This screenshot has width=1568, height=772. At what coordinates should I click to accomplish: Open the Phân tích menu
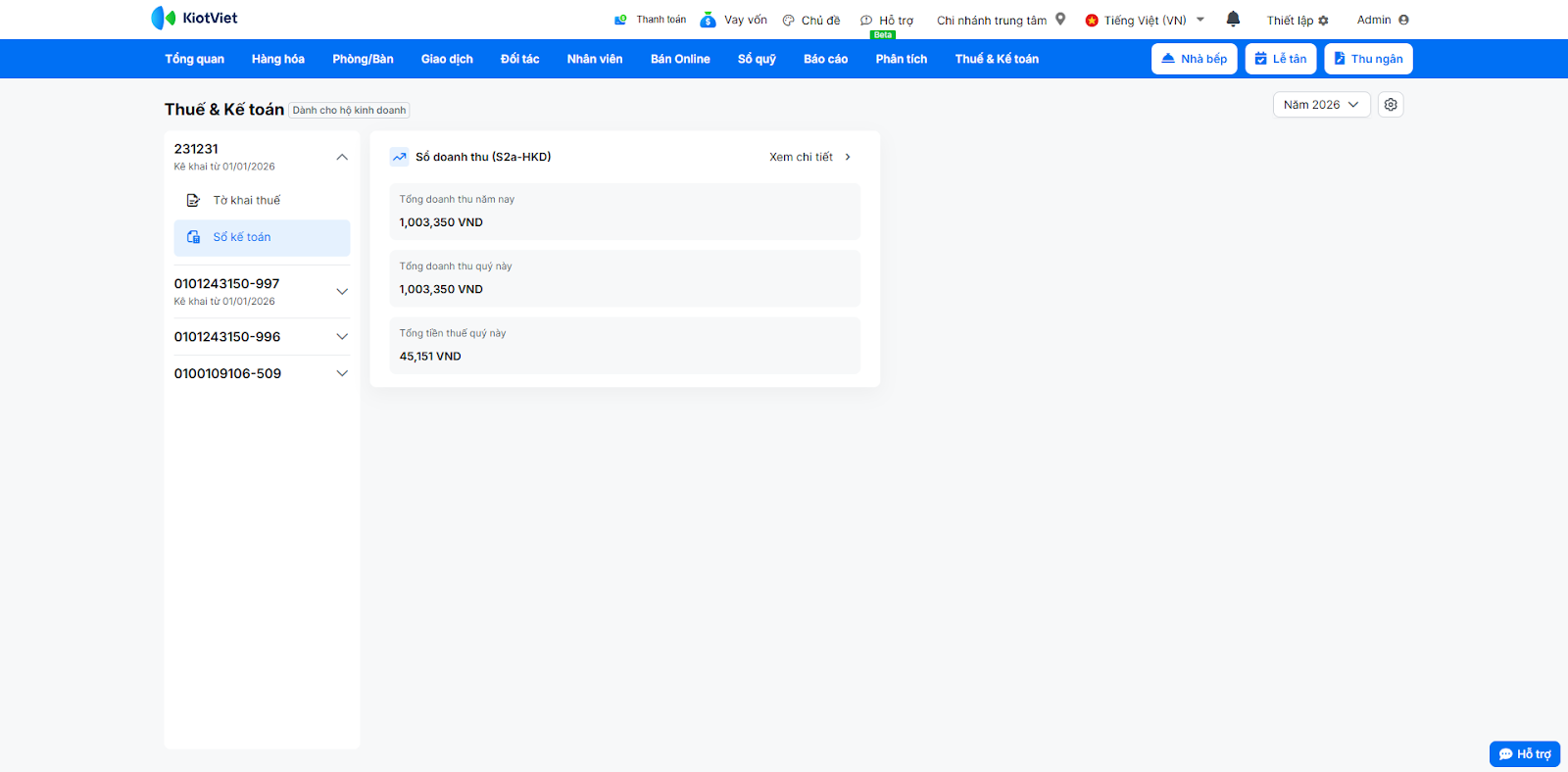coord(902,59)
